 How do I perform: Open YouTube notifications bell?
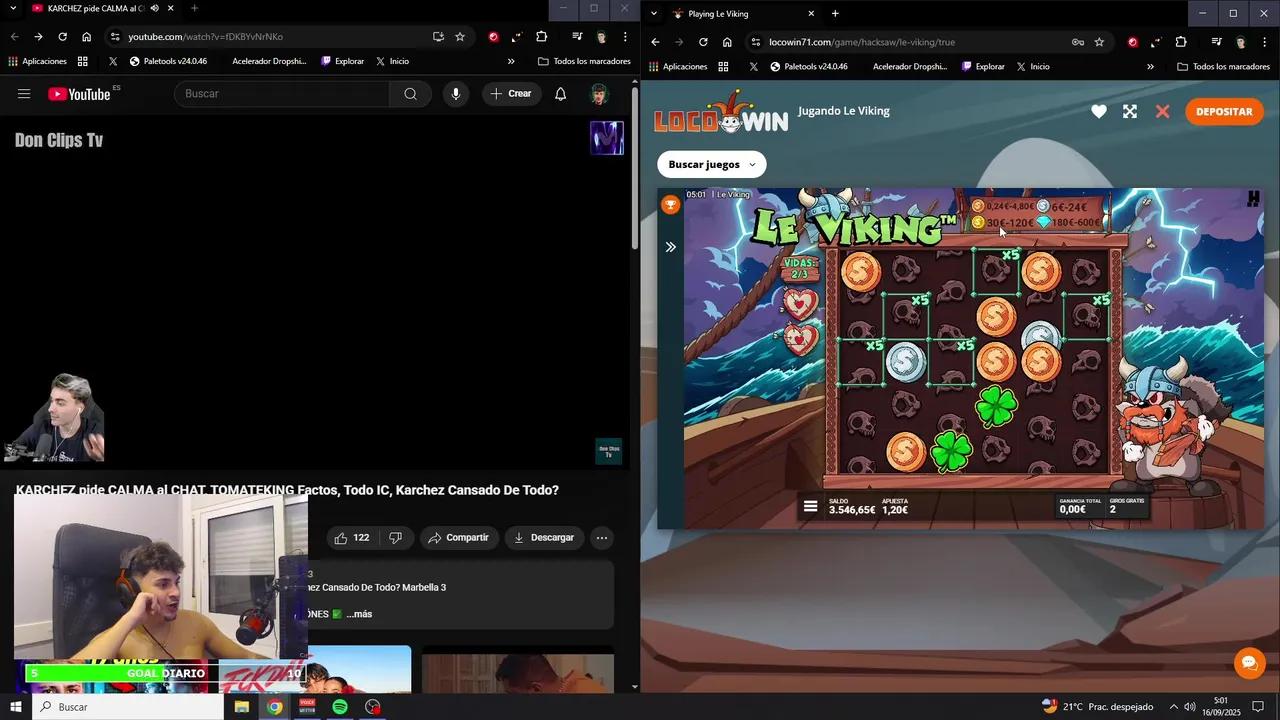(561, 94)
